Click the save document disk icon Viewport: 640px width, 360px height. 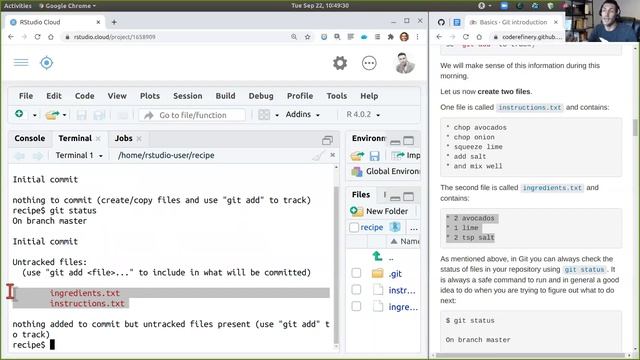click(82, 115)
